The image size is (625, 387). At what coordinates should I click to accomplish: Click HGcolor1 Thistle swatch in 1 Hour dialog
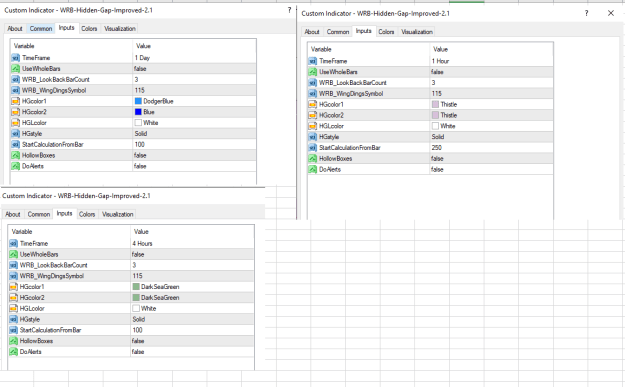[x=435, y=104]
